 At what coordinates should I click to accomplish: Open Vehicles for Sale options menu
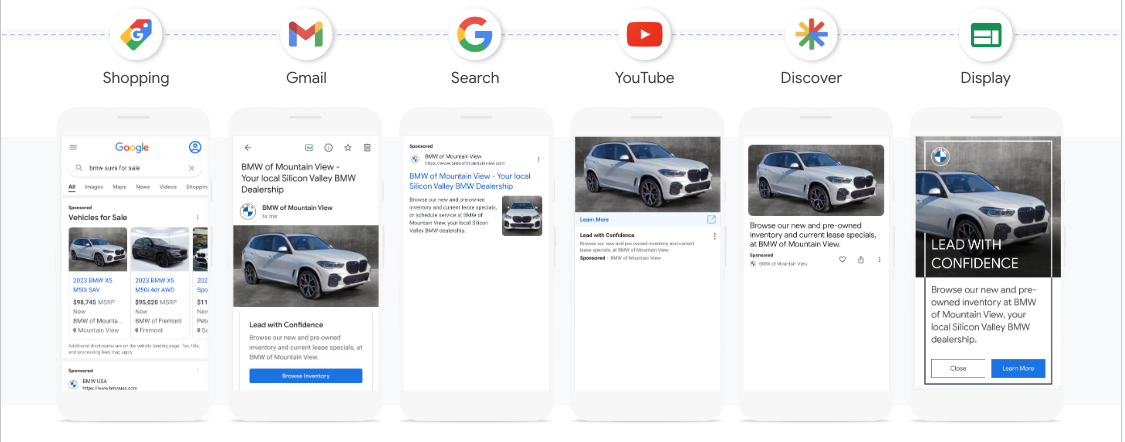(197, 217)
